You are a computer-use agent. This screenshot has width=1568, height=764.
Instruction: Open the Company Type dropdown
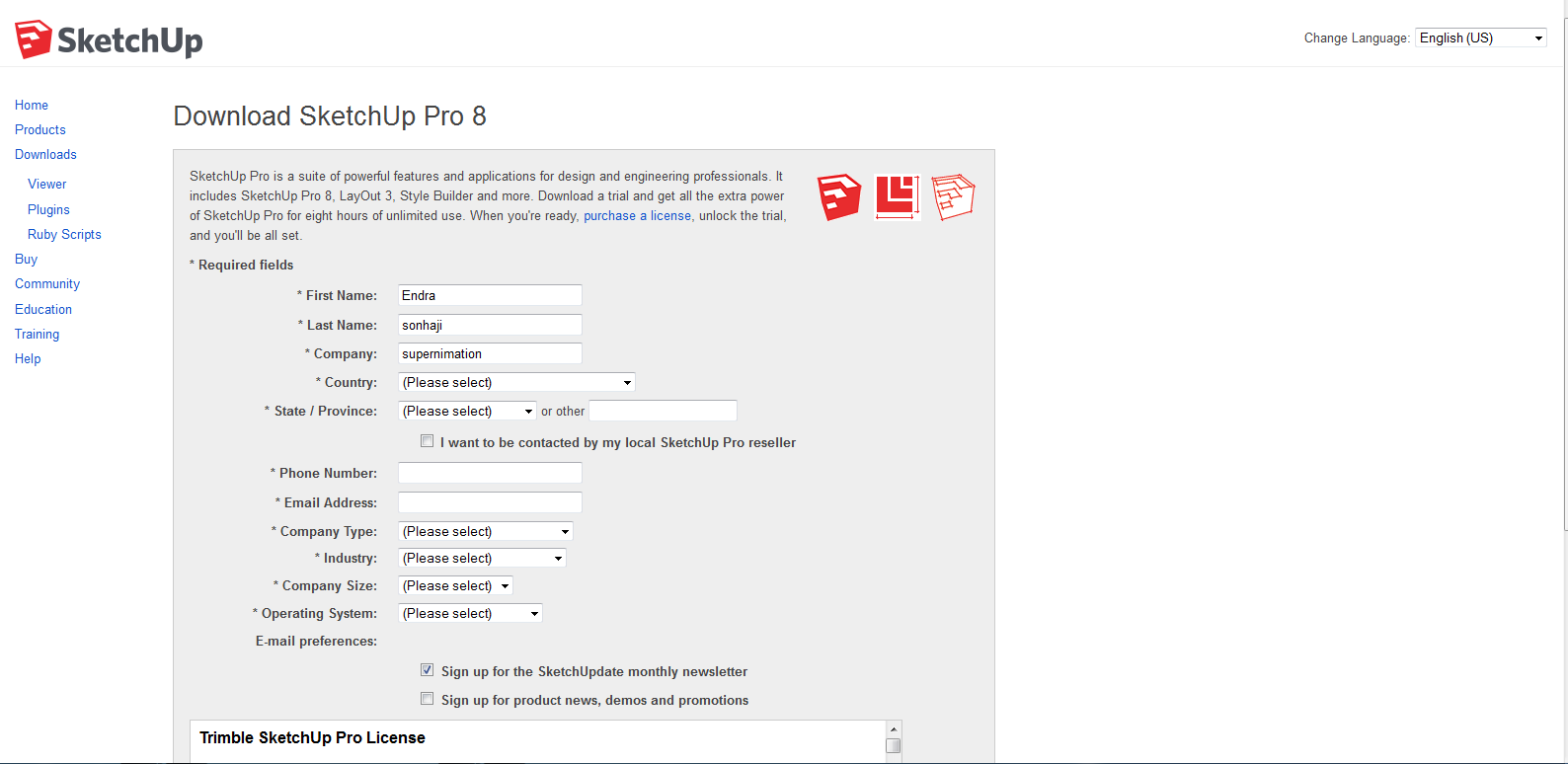pos(486,531)
